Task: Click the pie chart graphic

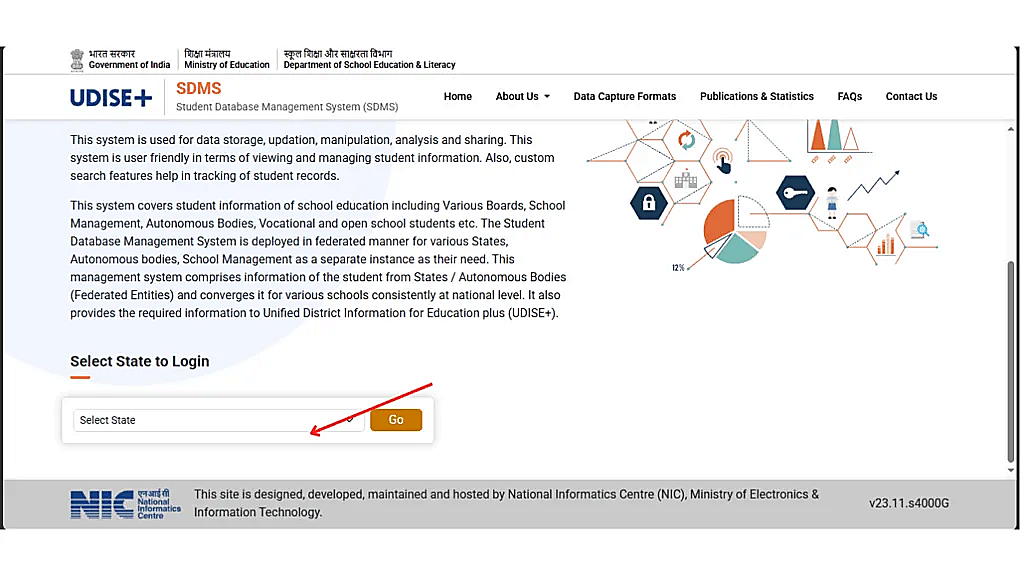Action: (x=736, y=230)
